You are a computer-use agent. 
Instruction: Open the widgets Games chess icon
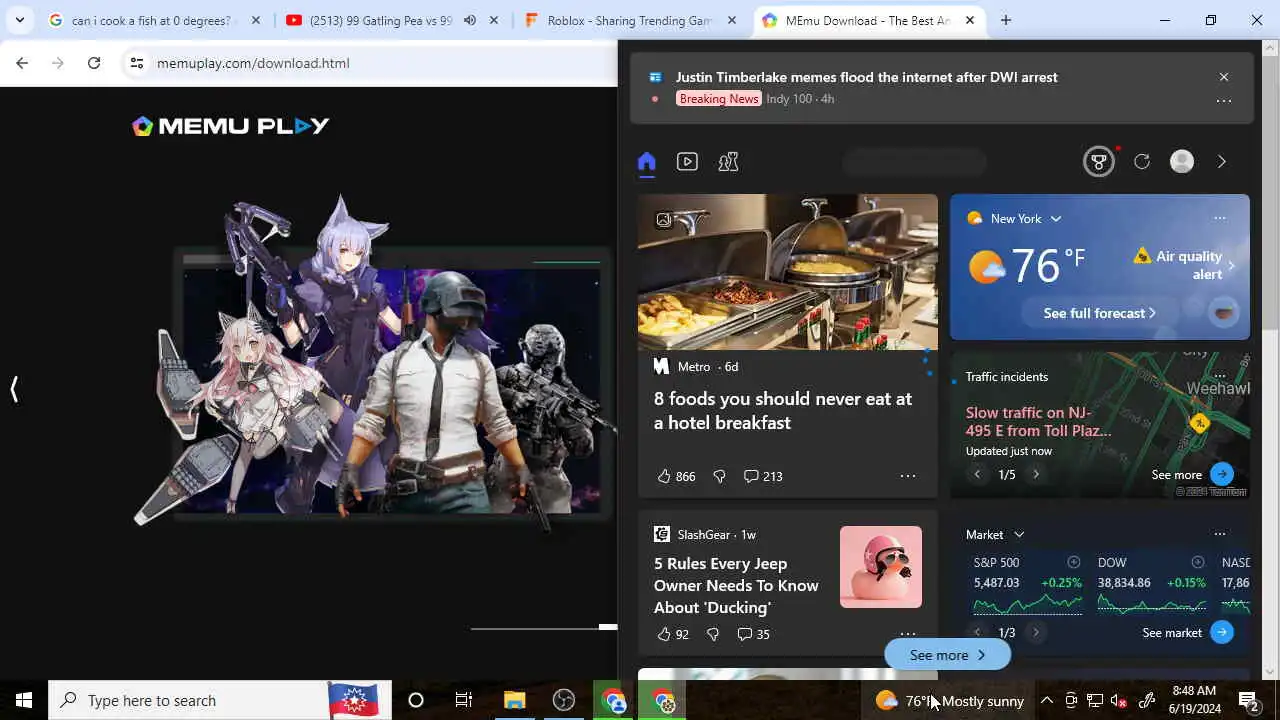(728, 162)
